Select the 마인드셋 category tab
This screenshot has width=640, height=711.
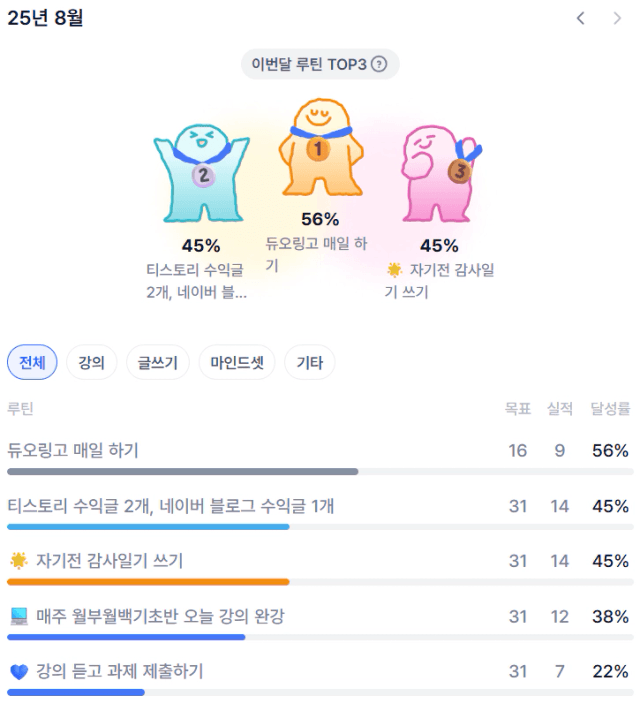tap(237, 362)
